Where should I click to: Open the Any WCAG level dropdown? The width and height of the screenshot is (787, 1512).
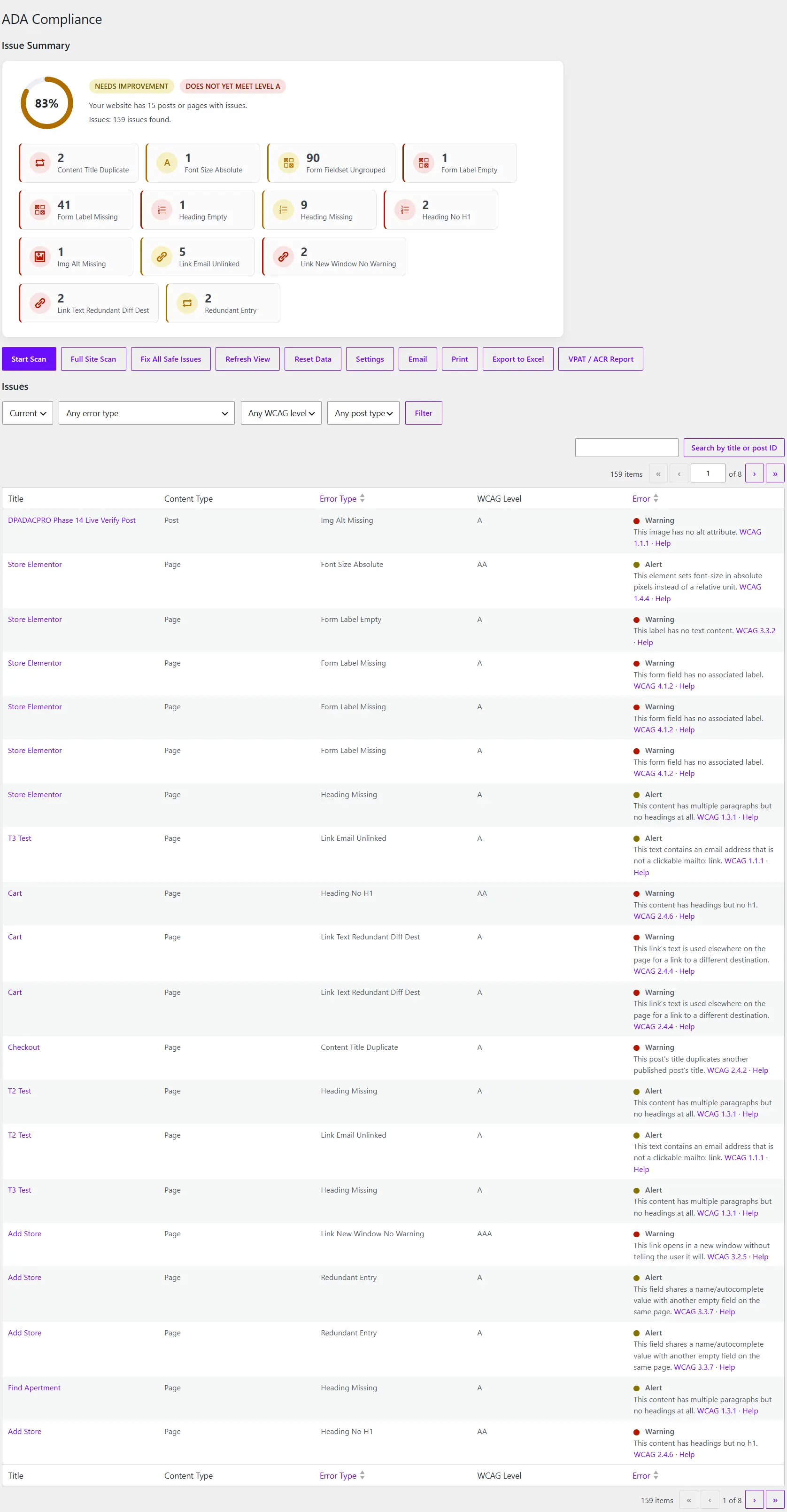click(281, 413)
